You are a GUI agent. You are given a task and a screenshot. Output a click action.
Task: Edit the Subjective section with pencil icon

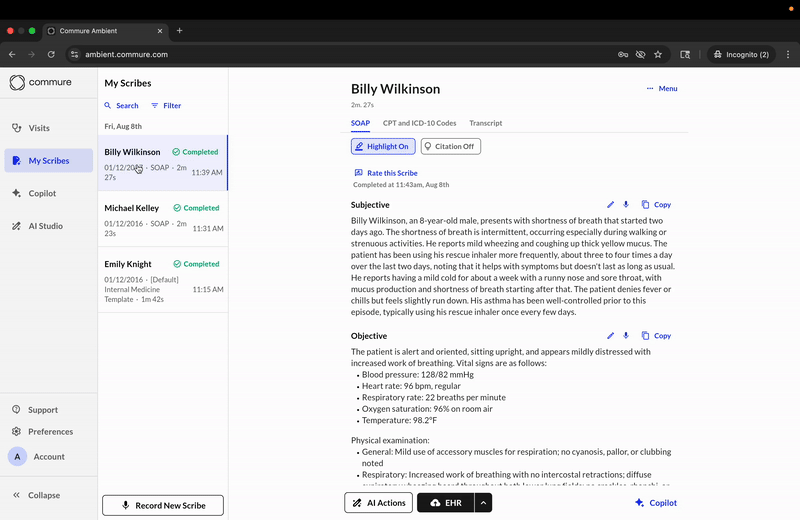coord(610,205)
